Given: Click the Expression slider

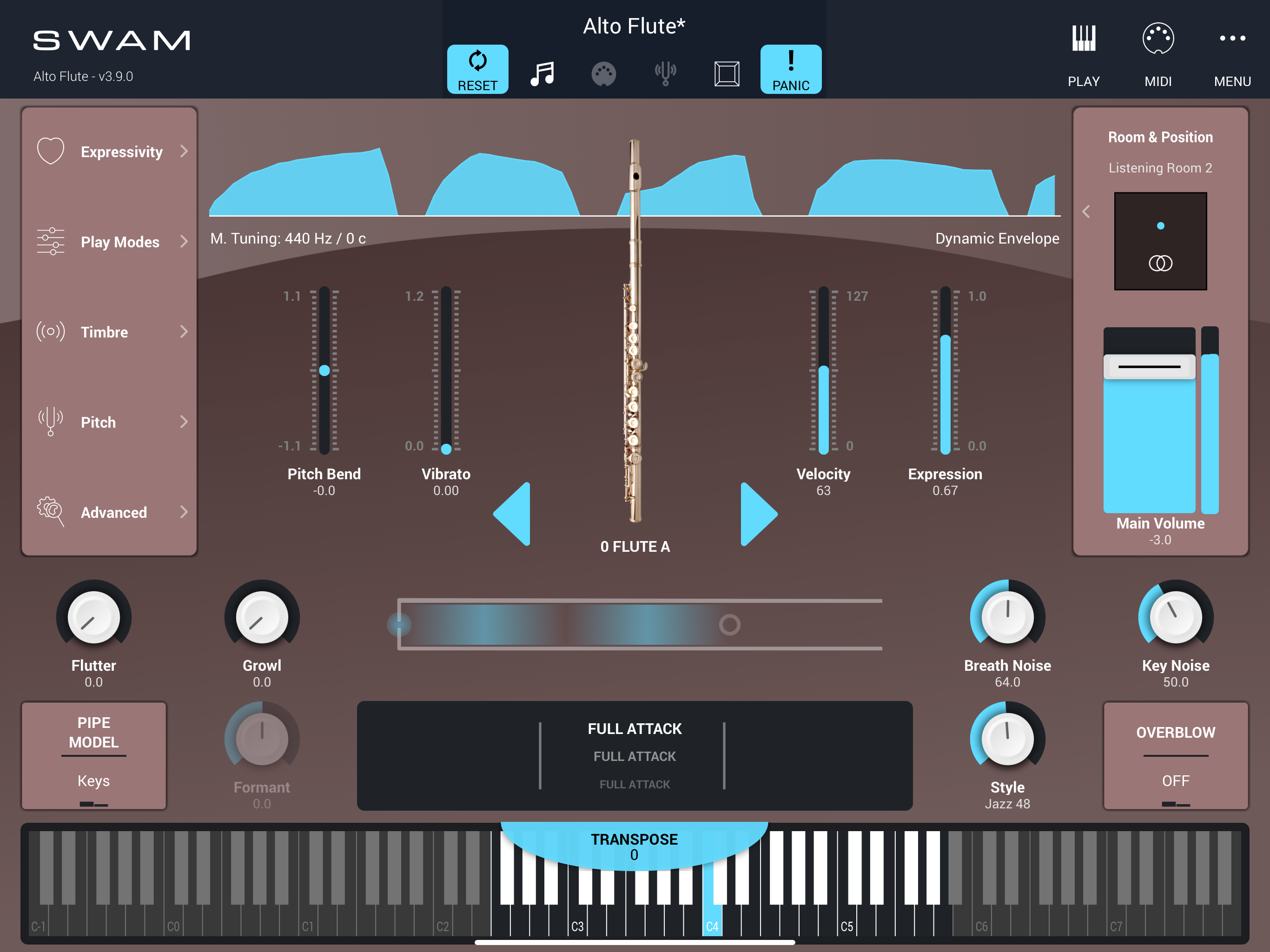Looking at the screenshot, I should [x=945, y=370].
